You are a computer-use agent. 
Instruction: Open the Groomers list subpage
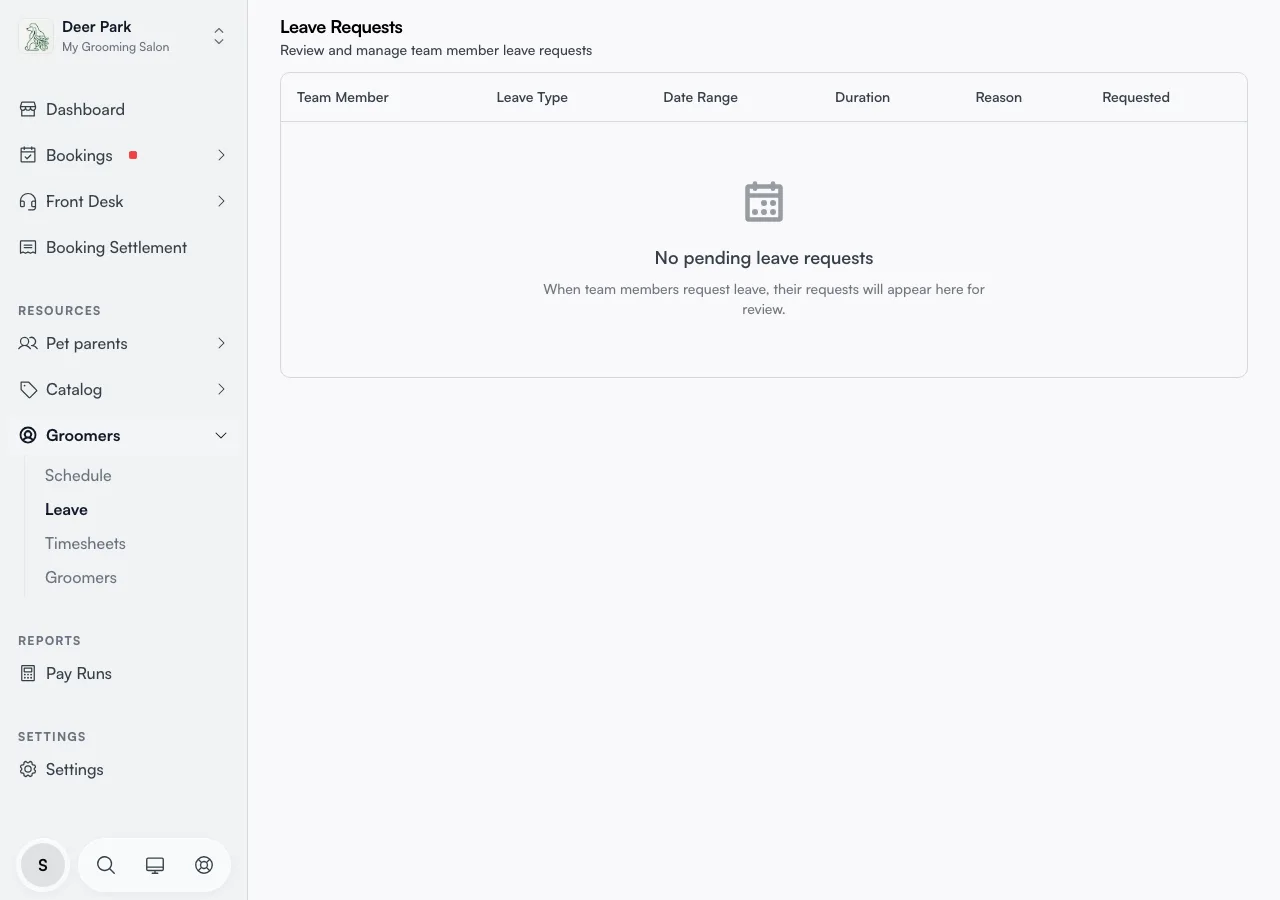click(81, 577)
